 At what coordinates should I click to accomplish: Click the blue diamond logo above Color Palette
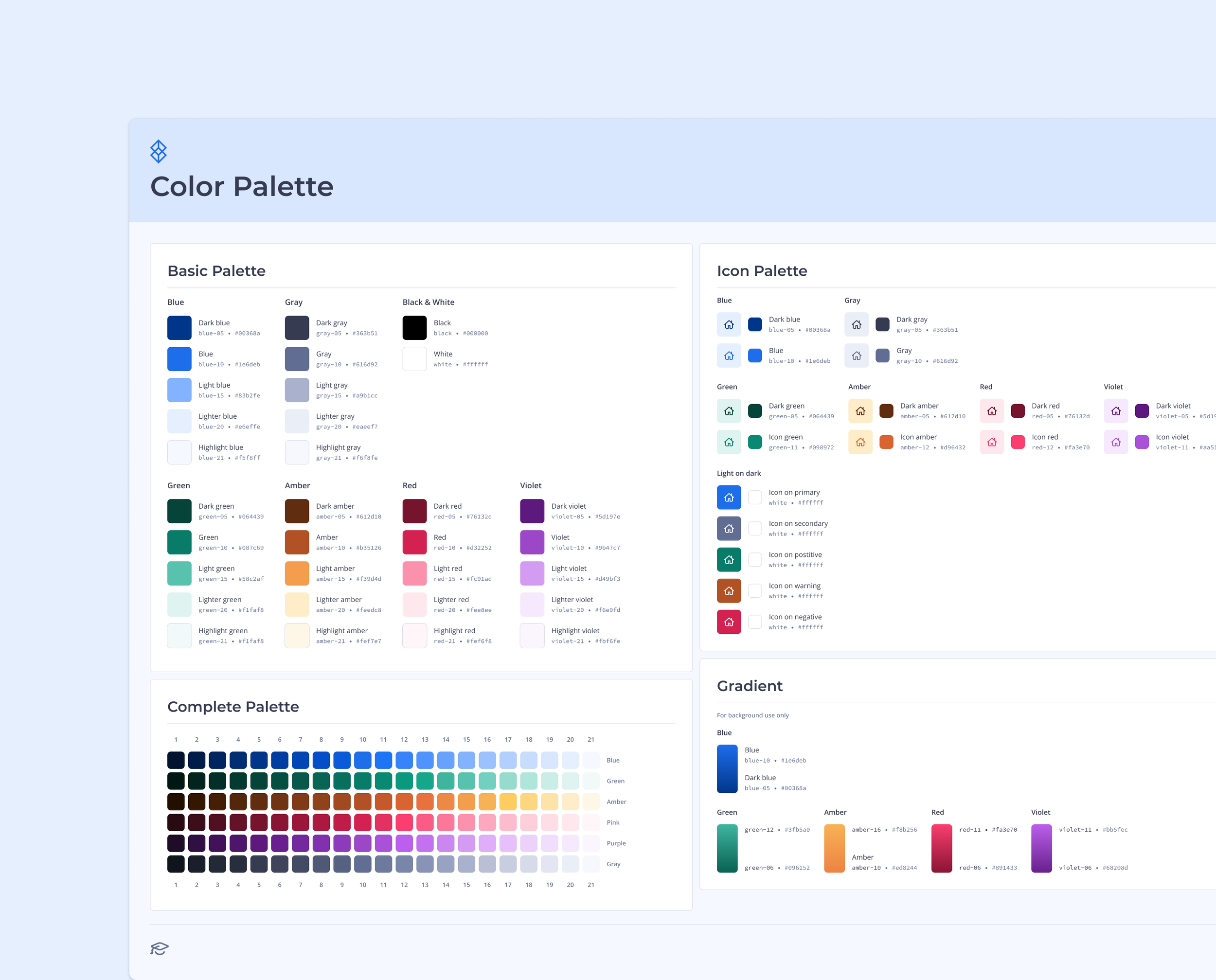click(159, 151)
